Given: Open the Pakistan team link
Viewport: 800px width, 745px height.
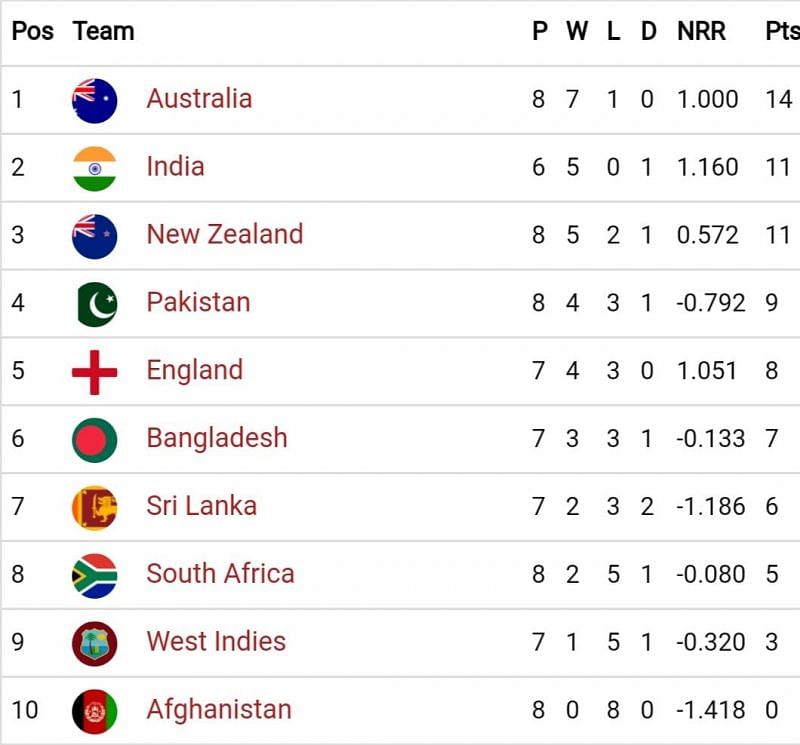Looking at the screenshot, I should pos(198,303).
